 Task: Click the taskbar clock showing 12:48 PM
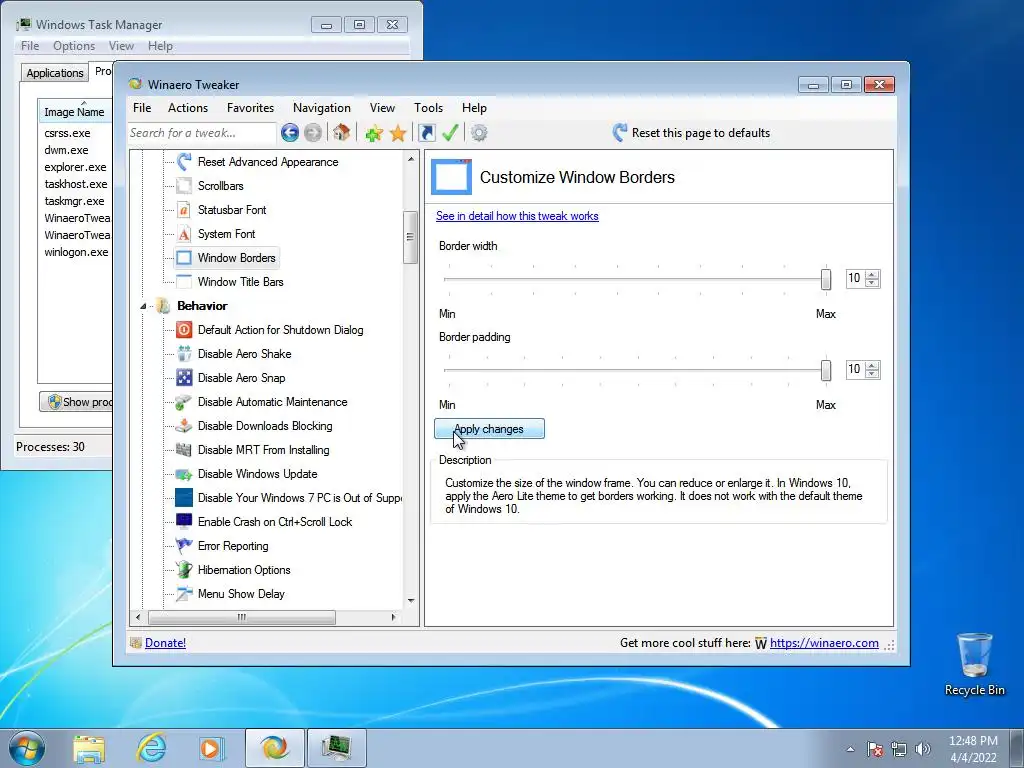click(973, 748)
